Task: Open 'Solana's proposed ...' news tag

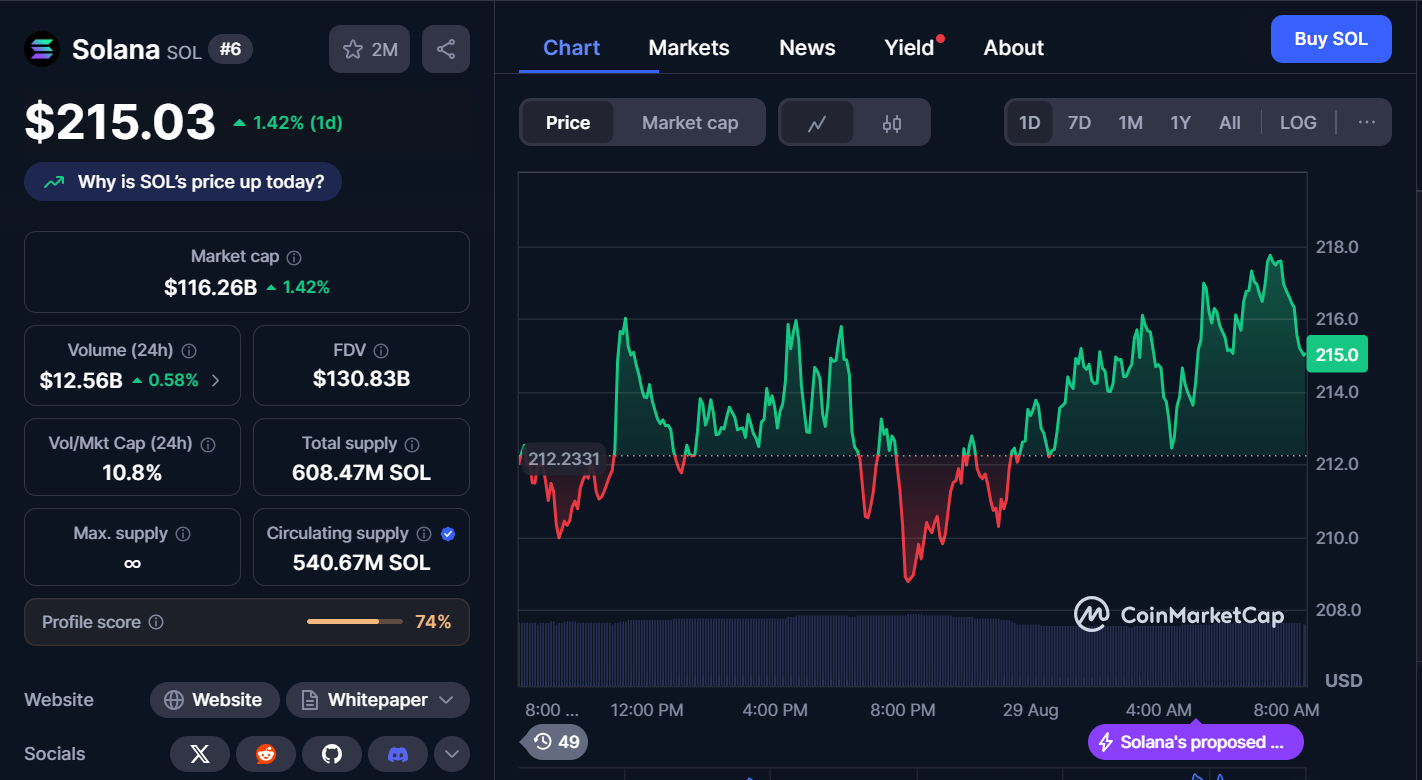Action: 1196,742
